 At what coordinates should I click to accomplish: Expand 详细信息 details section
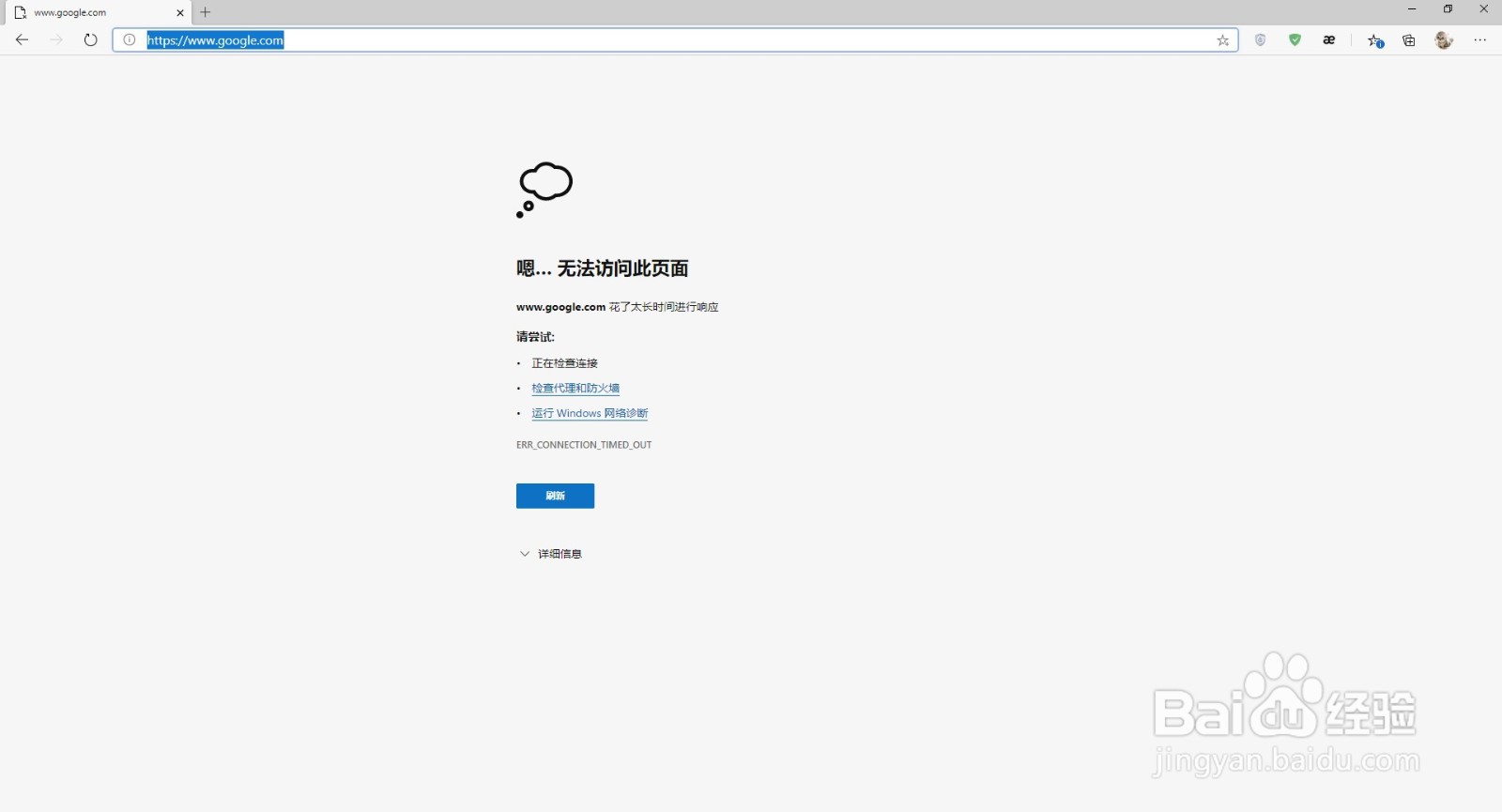pos(551,554)
